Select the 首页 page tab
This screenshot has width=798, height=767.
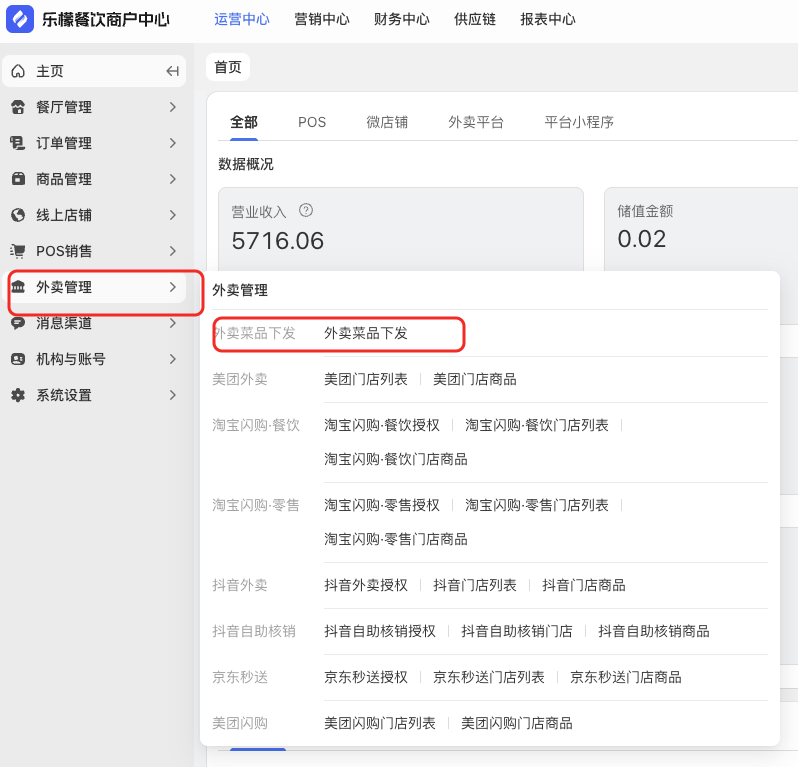(227, 67)
